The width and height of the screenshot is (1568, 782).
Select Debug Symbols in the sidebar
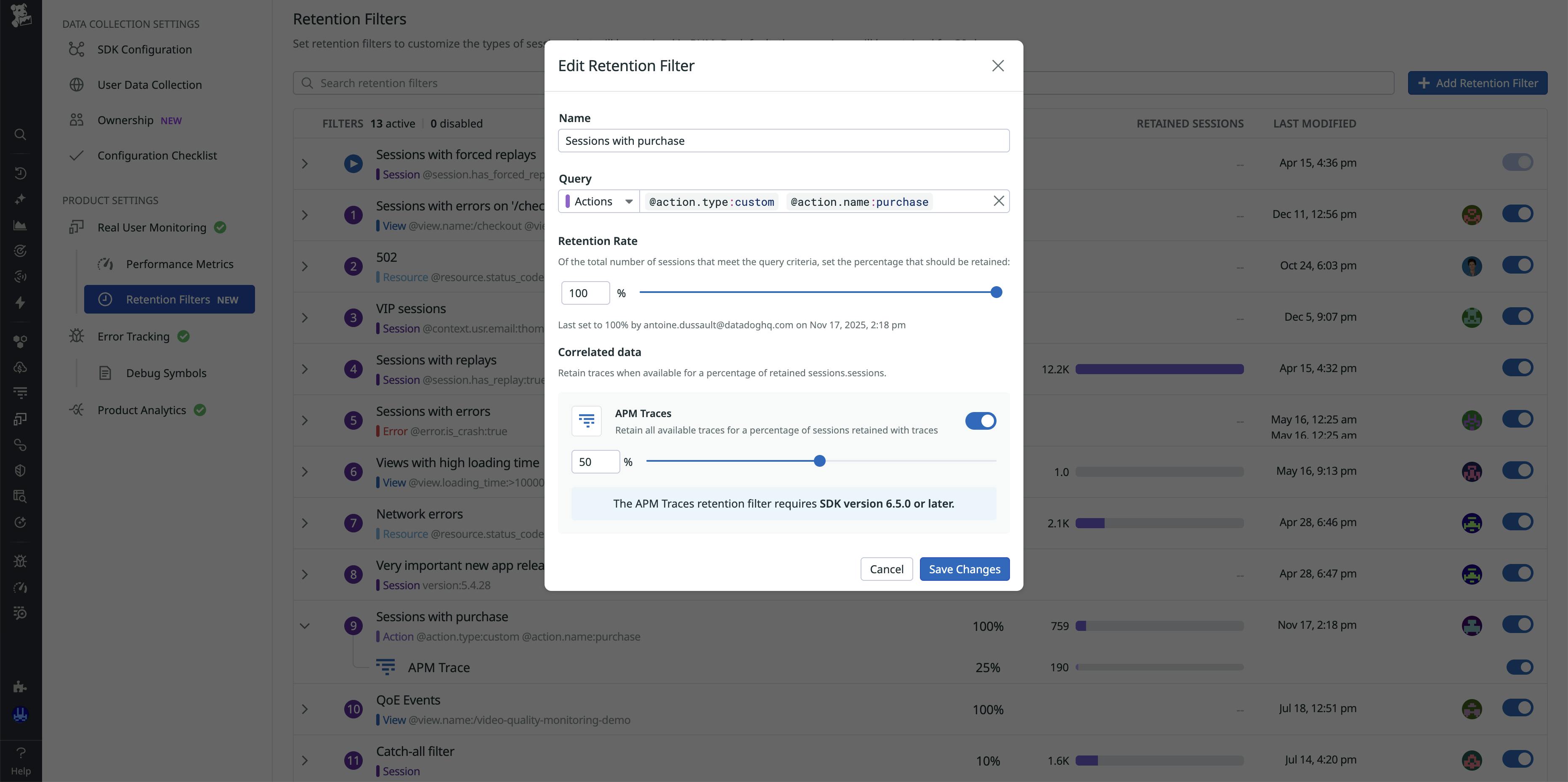[x=165, y=372]
